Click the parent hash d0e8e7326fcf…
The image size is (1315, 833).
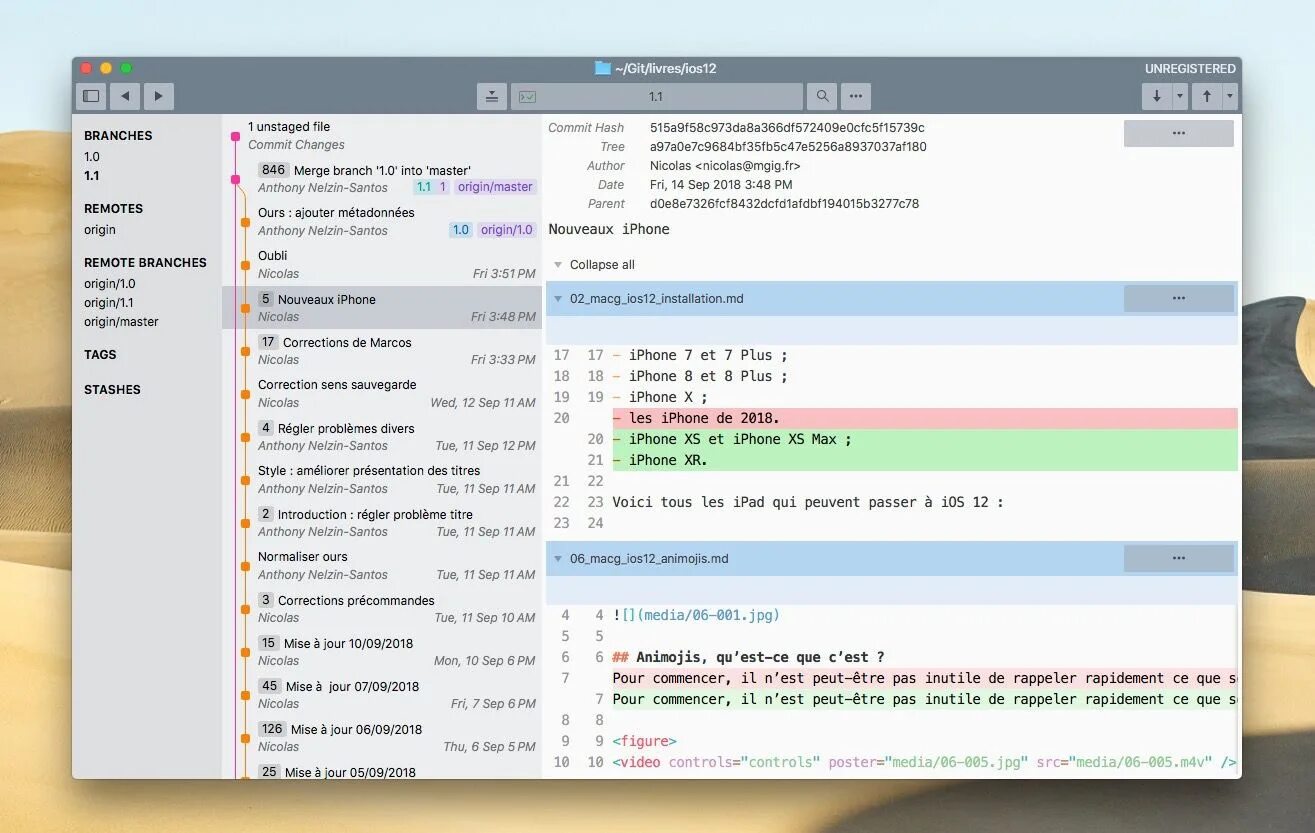[784, 204]
